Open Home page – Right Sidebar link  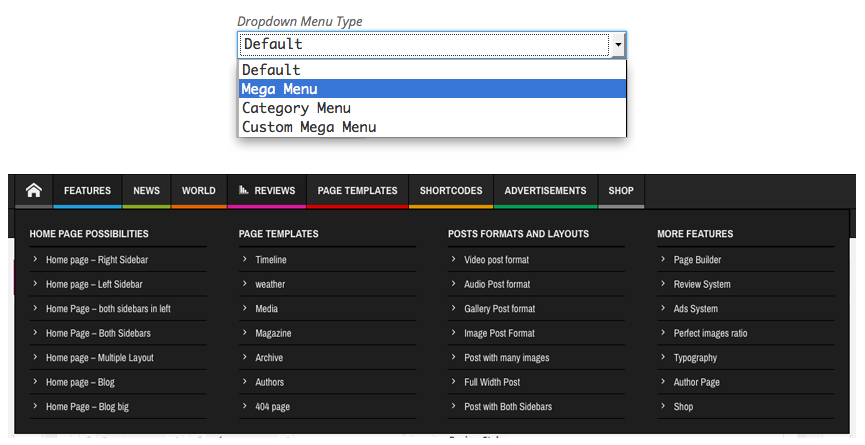pos(97,260)
